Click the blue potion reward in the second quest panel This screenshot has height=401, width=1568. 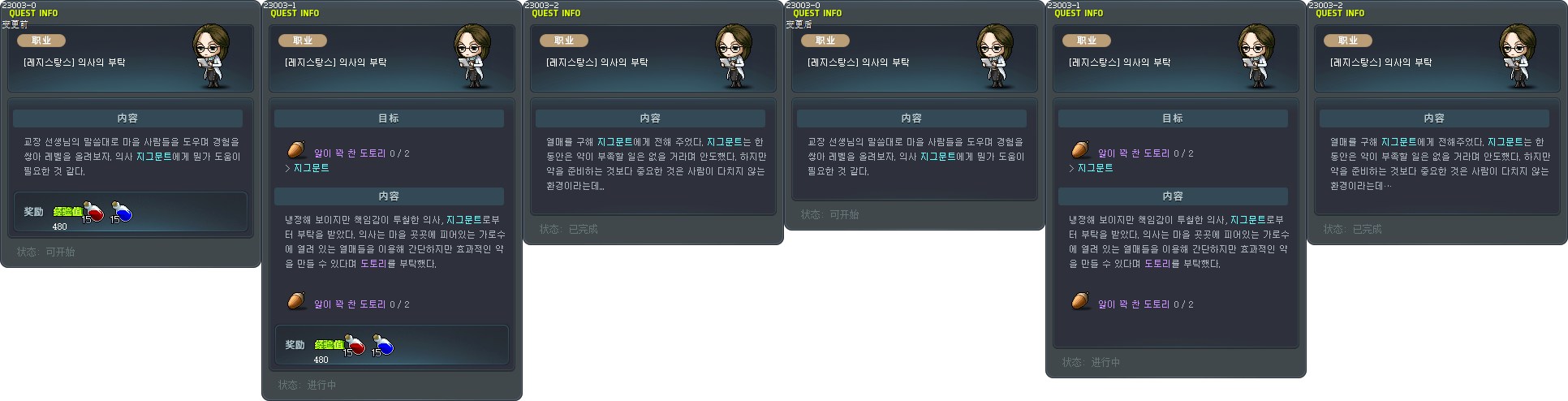pyautogui.click(x=383, y=345)
